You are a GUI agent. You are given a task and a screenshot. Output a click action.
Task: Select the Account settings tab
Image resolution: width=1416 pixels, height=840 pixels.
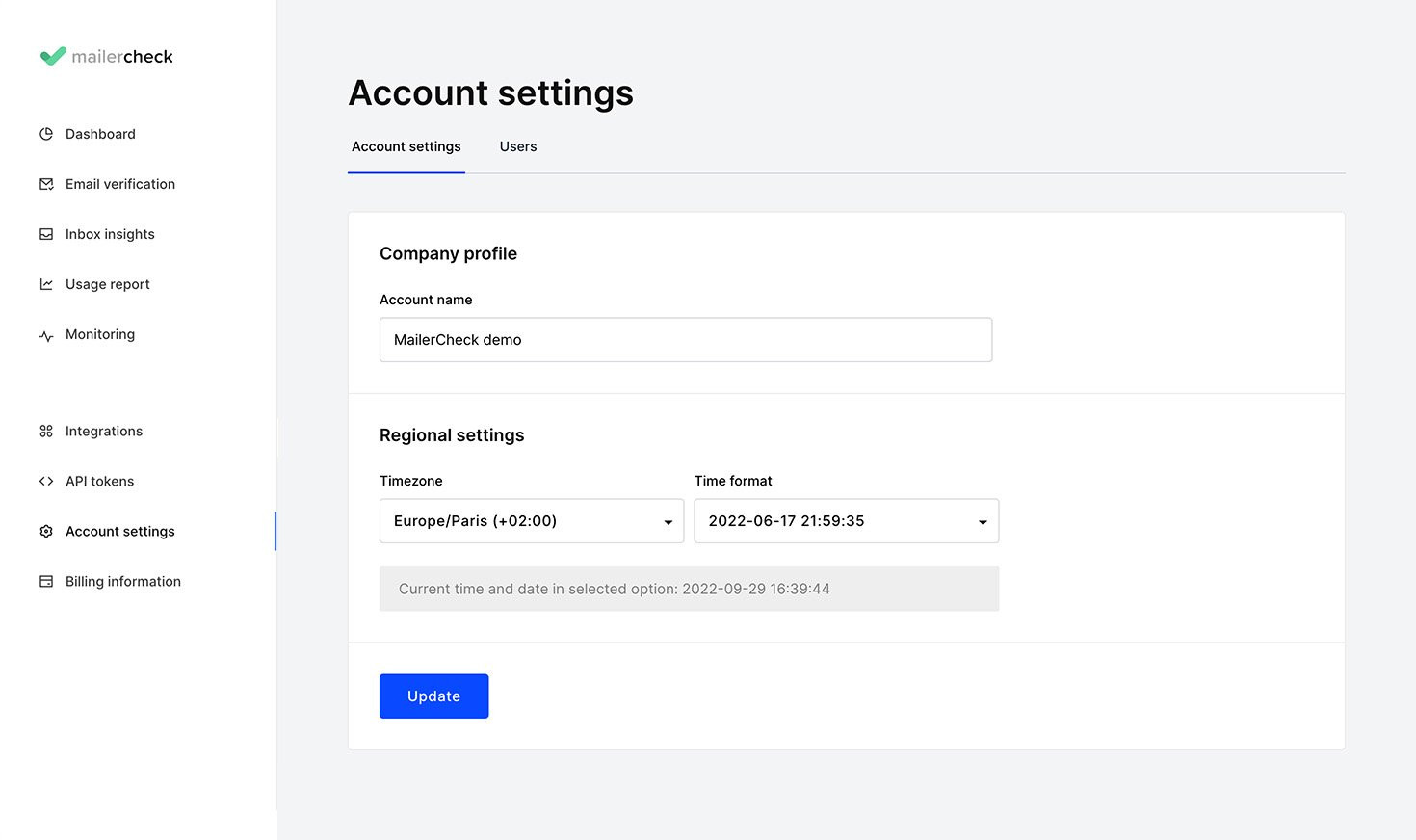[x=406, y=146]
